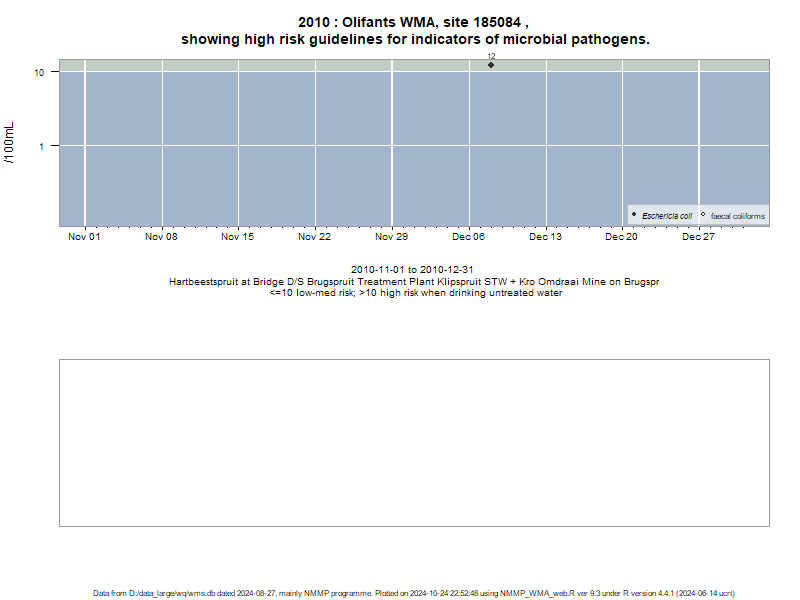Click the y-axis value '10'
Image resolution: width=800 pixels, height=600 pixels.
(39, 72)
